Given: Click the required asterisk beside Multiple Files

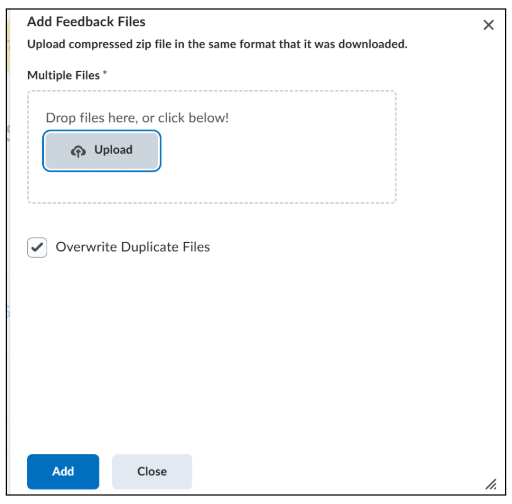Looking at the screenshot, I should tap(105, 72).
